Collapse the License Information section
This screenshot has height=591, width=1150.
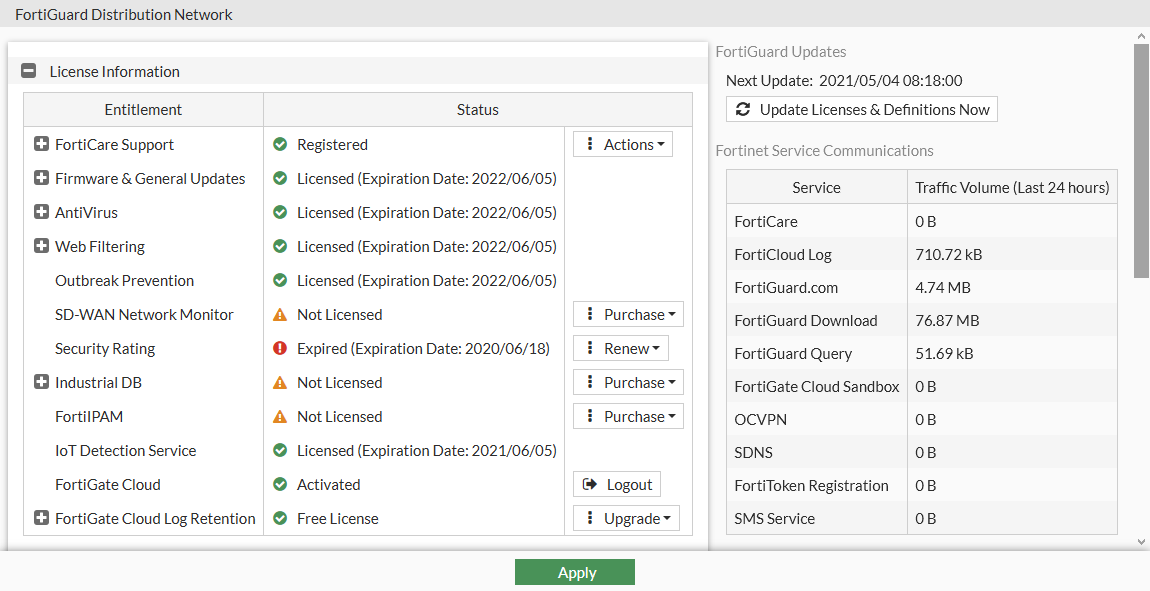pos(29,71)
